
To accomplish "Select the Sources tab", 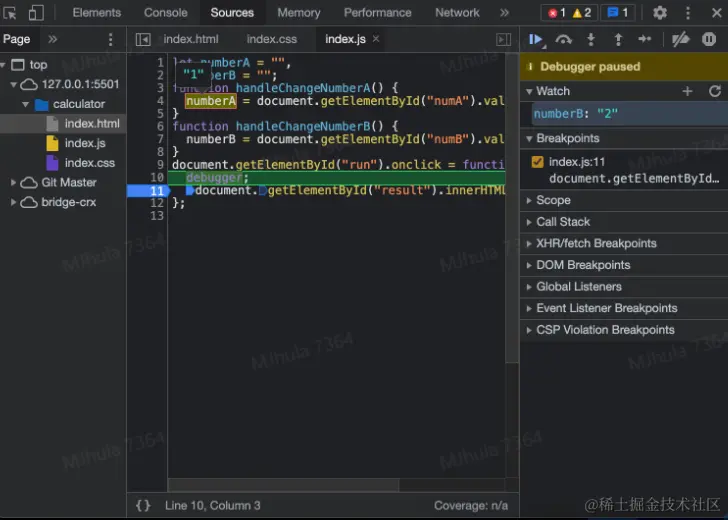I will coord(232,13).
